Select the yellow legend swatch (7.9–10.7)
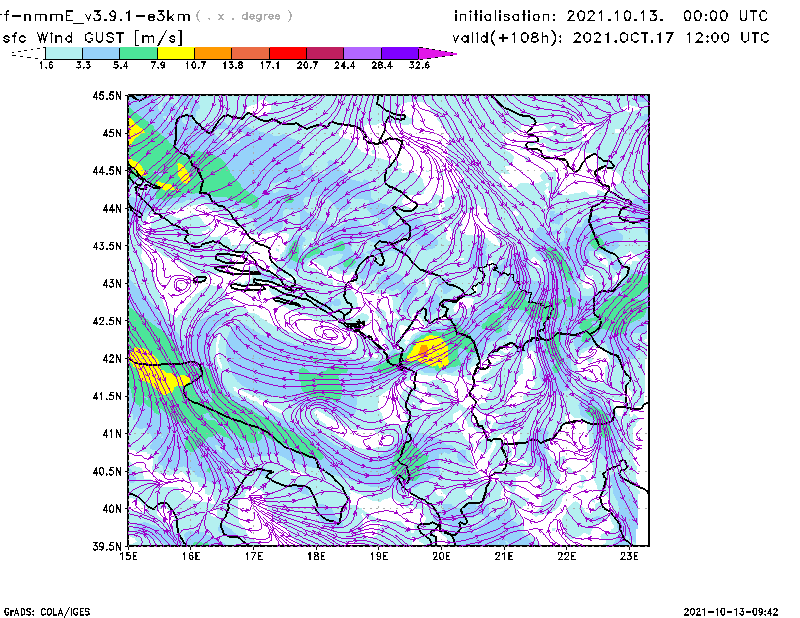This screenshot has width=800, height=618. tap(176, 53)
